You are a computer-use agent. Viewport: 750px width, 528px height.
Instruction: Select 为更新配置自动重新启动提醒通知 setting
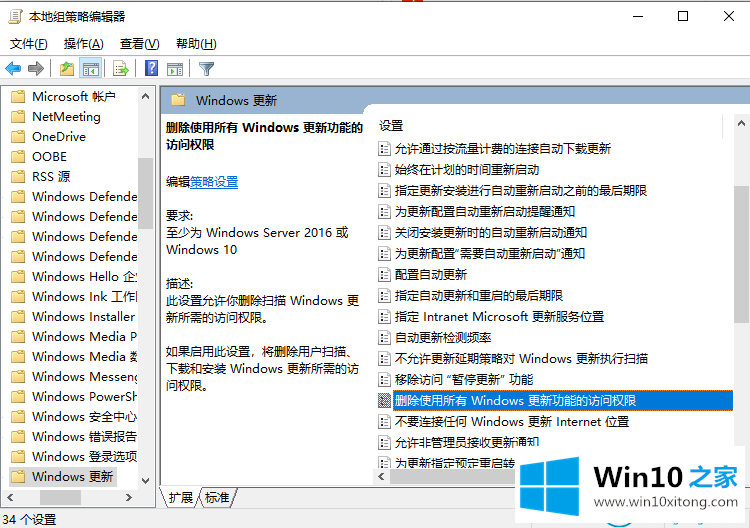click(485, 211)
